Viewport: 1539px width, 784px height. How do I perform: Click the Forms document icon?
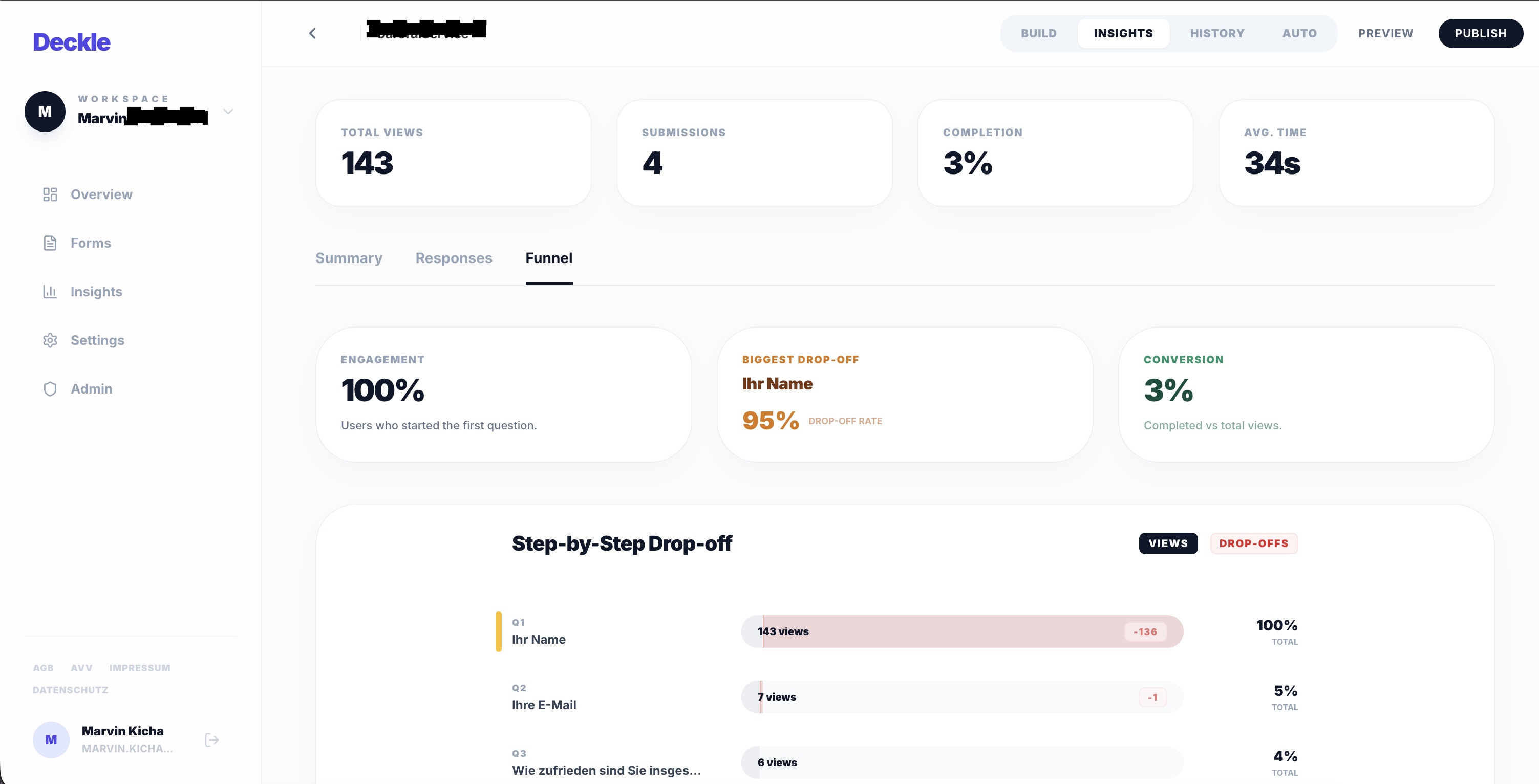(x=50, y=243)
